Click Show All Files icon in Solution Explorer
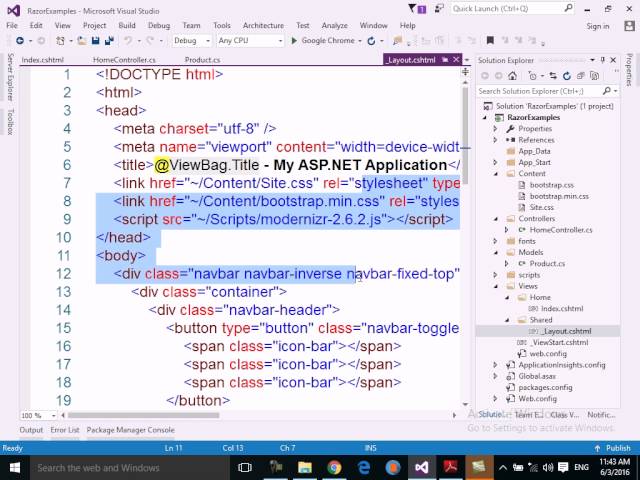This screenshot has height=480, width=640. [x=595, y=76]
